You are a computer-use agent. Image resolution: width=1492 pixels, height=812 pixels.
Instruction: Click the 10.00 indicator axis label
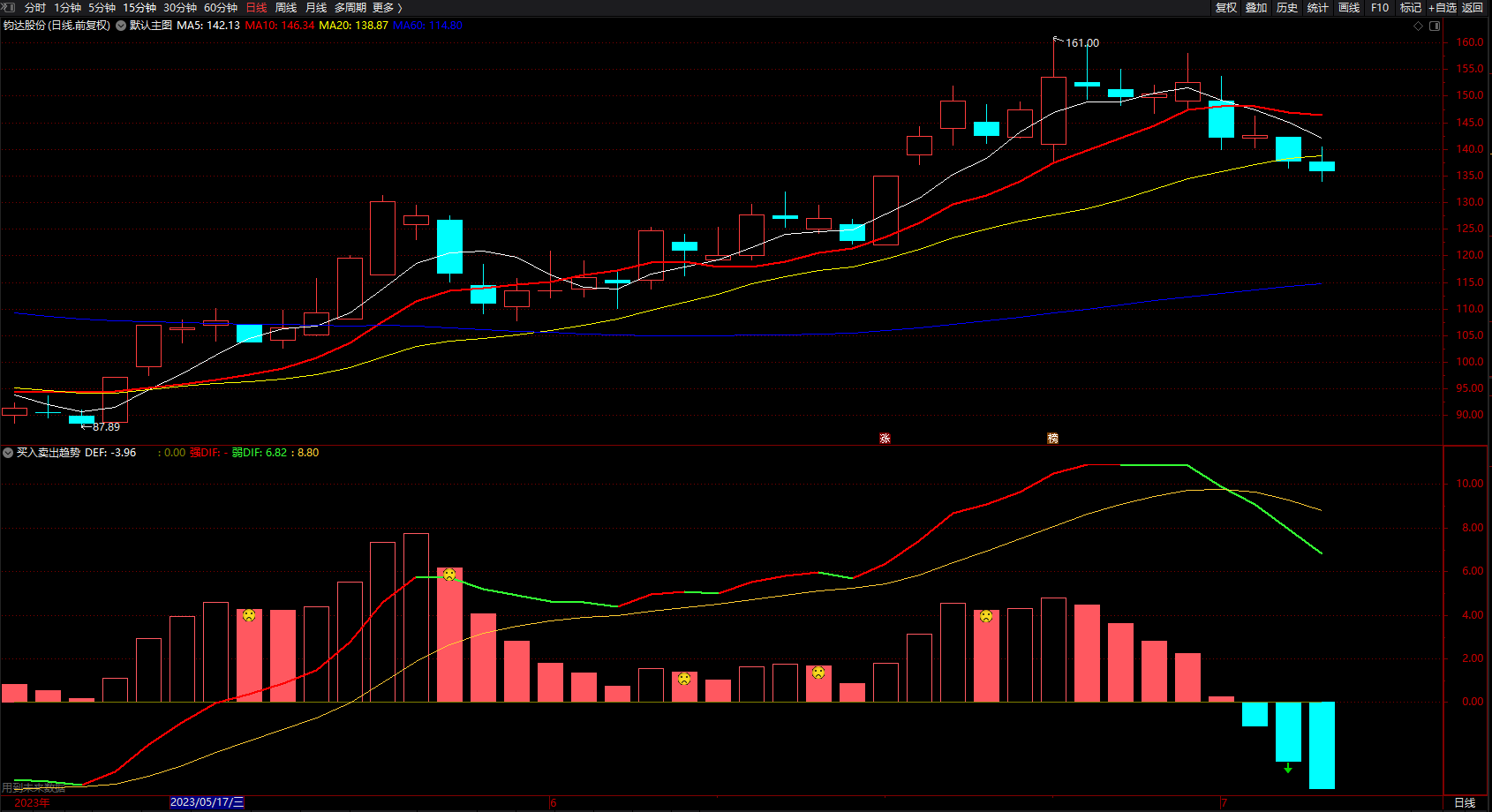point(1470,484)
